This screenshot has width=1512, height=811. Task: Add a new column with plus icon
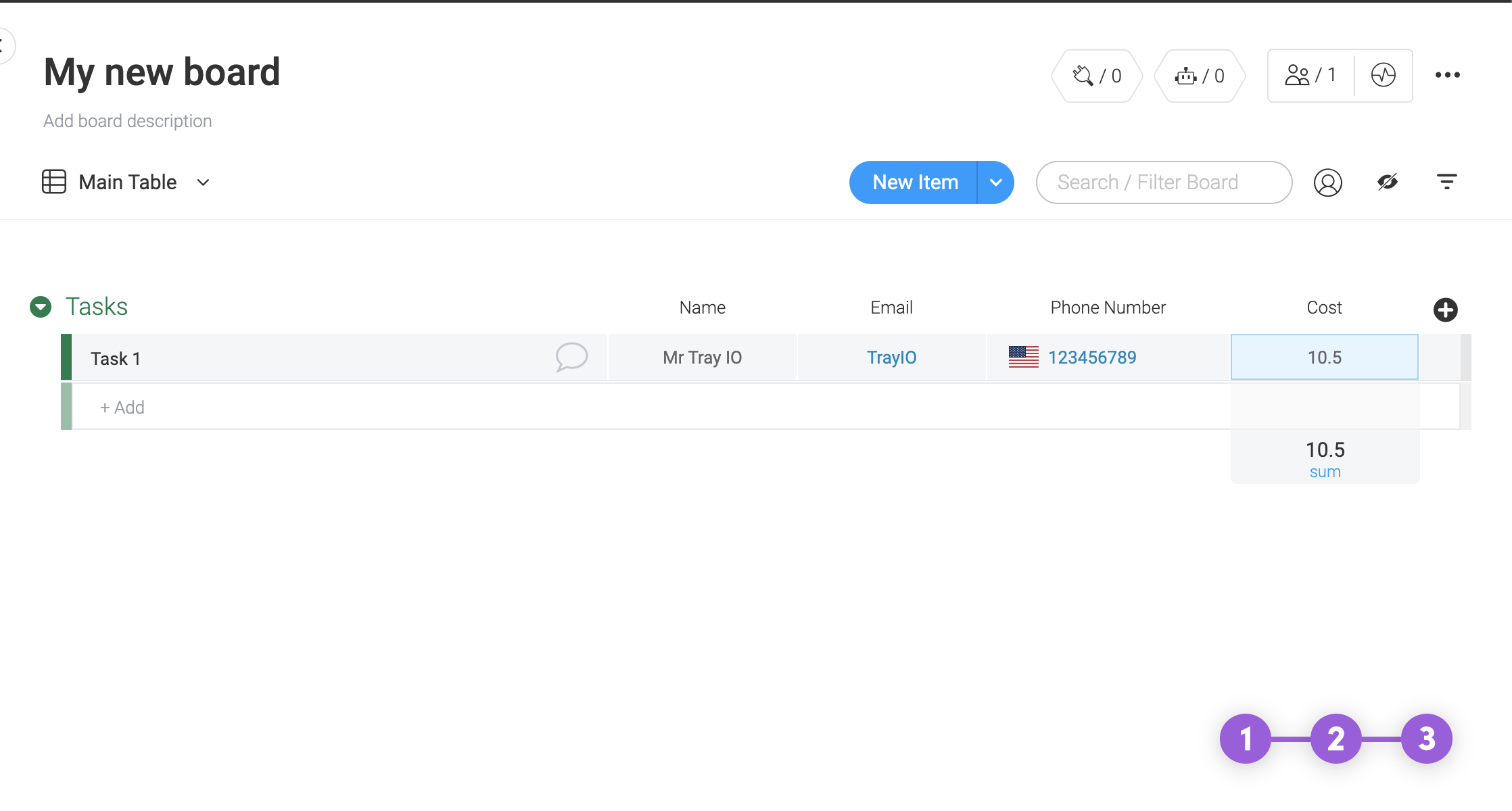[x=1445, y=310]
